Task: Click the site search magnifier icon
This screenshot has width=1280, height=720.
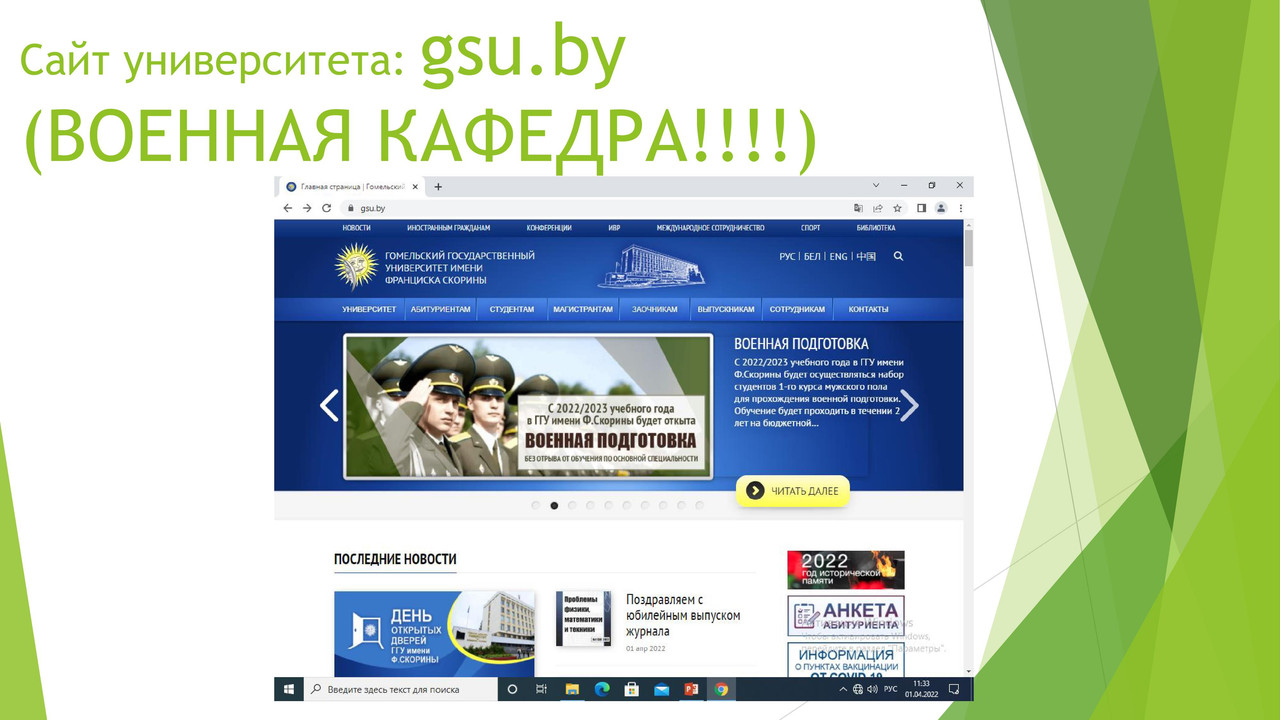Action: click(898, 256)
